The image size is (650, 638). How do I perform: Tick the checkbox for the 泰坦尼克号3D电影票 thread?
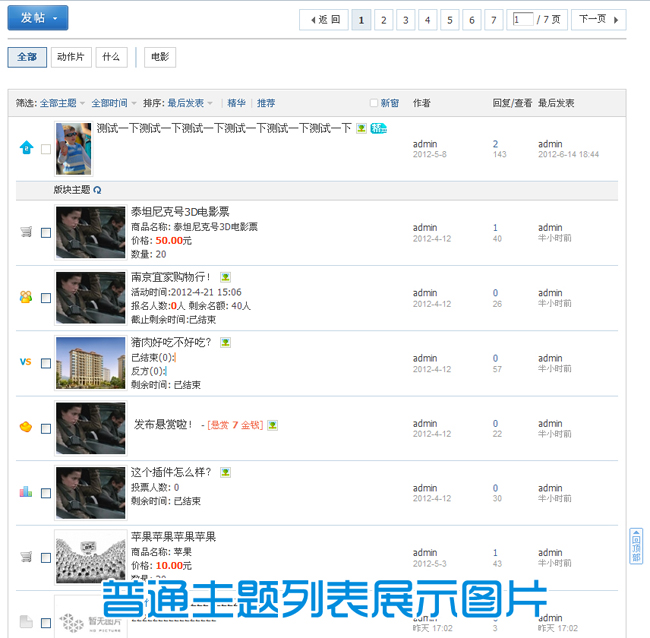(46, 233)
